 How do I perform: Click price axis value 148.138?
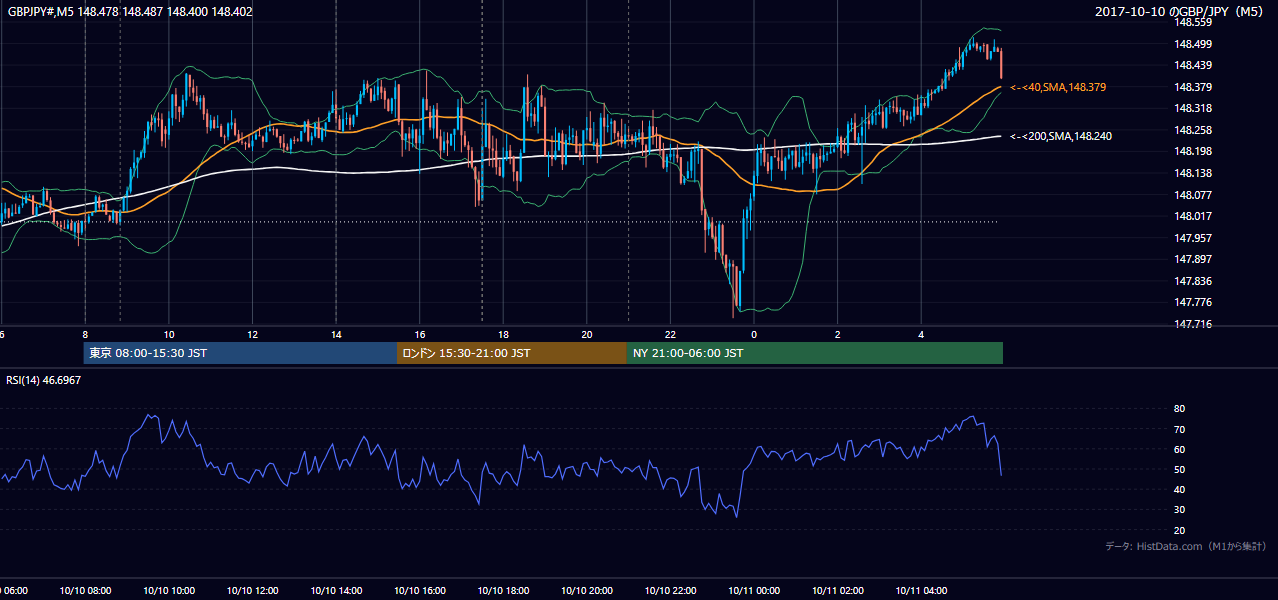pos(1193,173)
